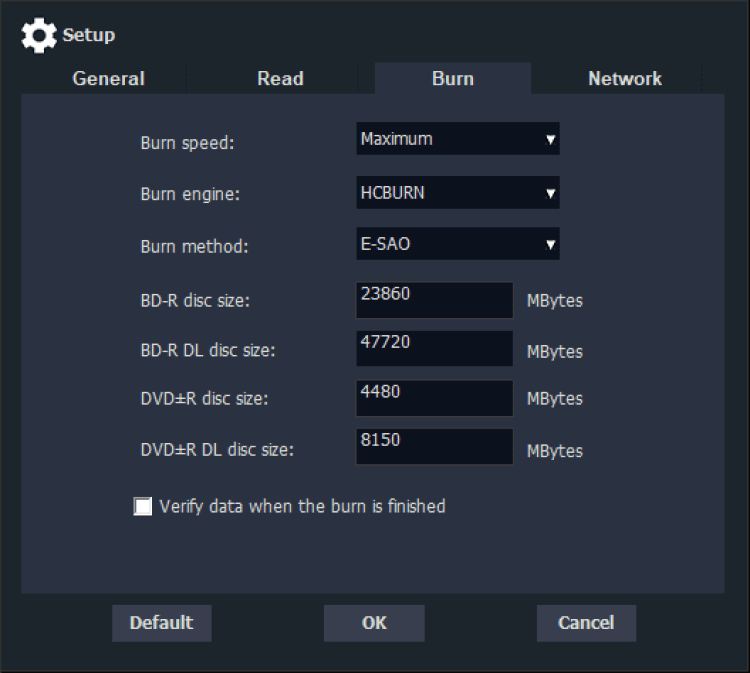Select the DVD±R DL disc size field showing 8150
Image resolution: width=750 pixels, height=673 pixels.
(434, 446)
